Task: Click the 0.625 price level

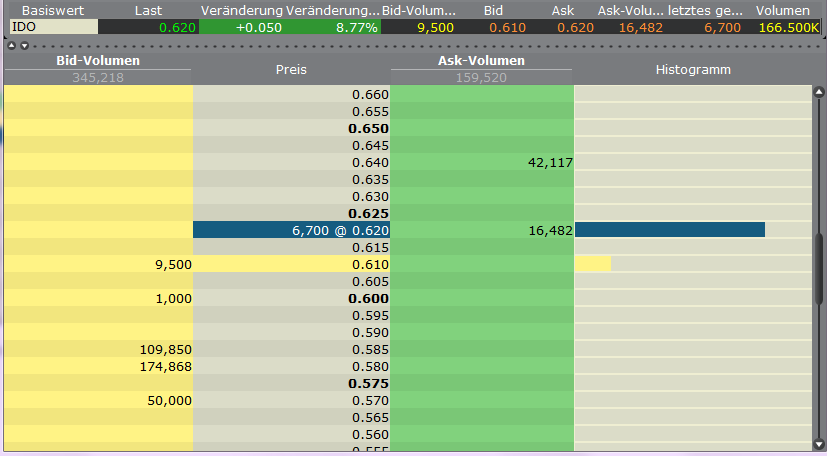Action: click(x=369, y=213)
